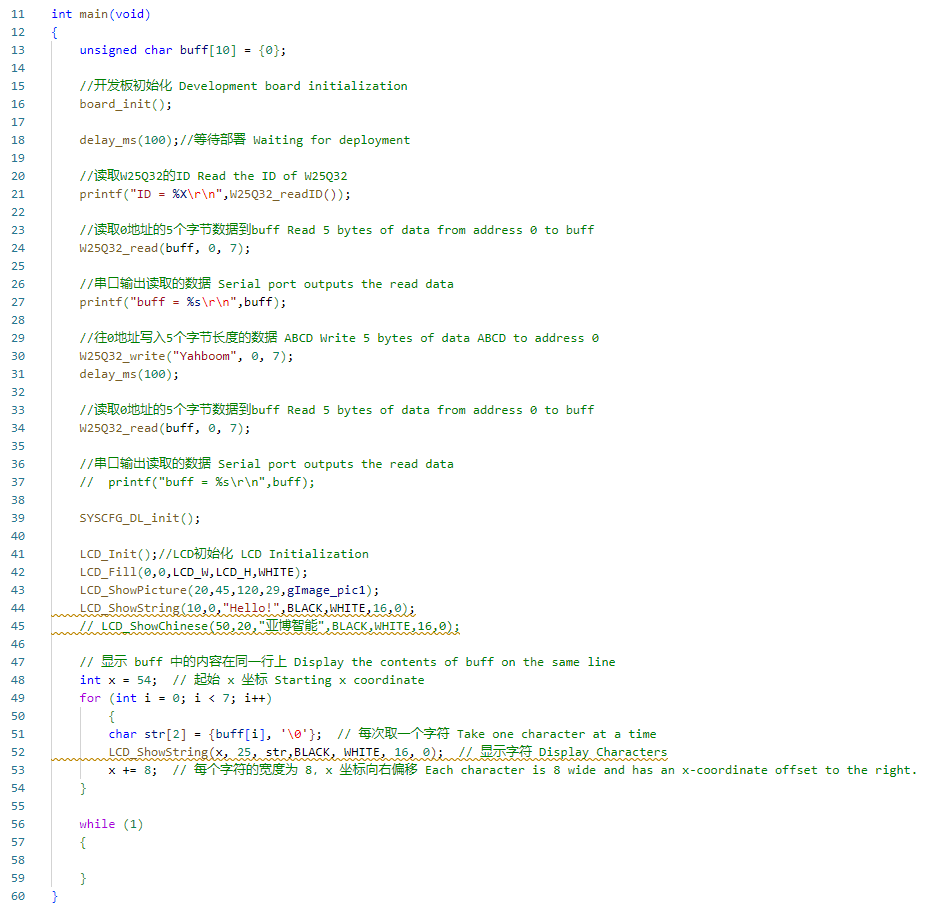
Task: Click the comment 'Write 5 bytes of data ABCD'
Action: [412, 338]
